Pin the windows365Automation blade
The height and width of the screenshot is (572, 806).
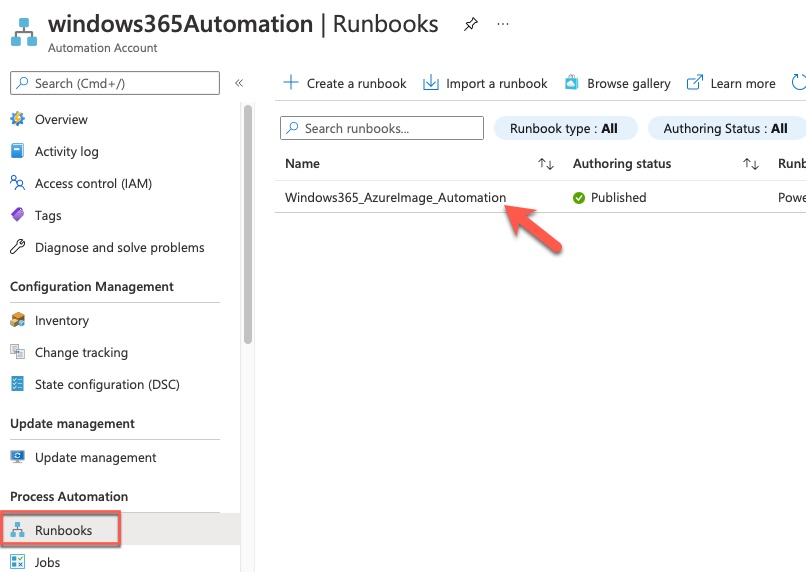470,24
